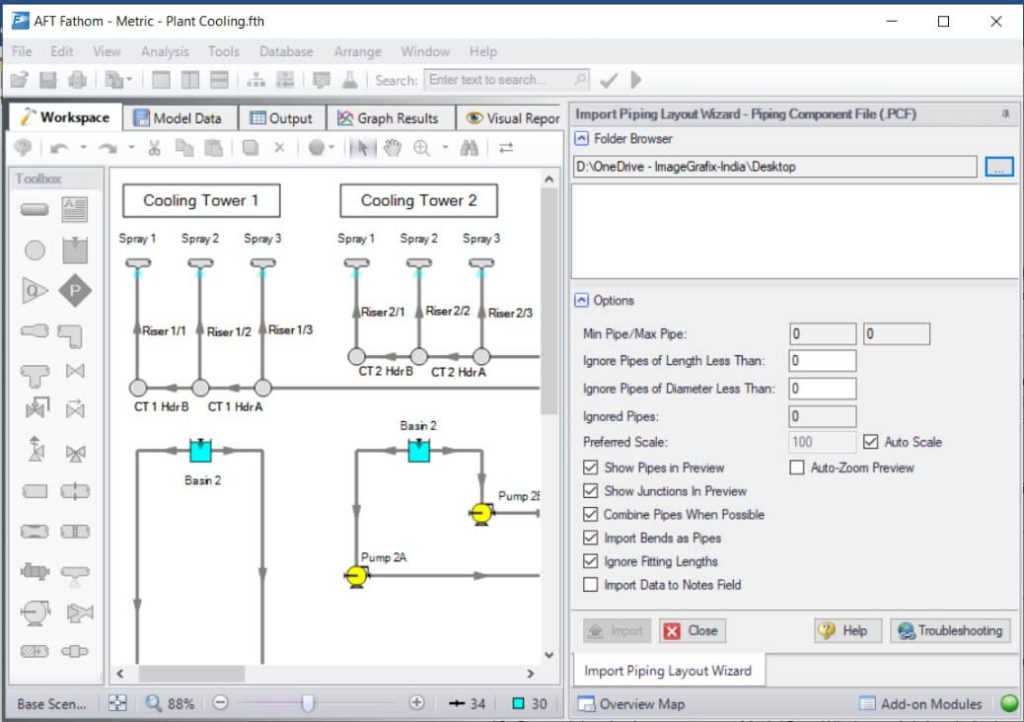Screen dimensions: 1024x722
Task: Open Add-on Modules in status bar
Action: pos(921,704)
